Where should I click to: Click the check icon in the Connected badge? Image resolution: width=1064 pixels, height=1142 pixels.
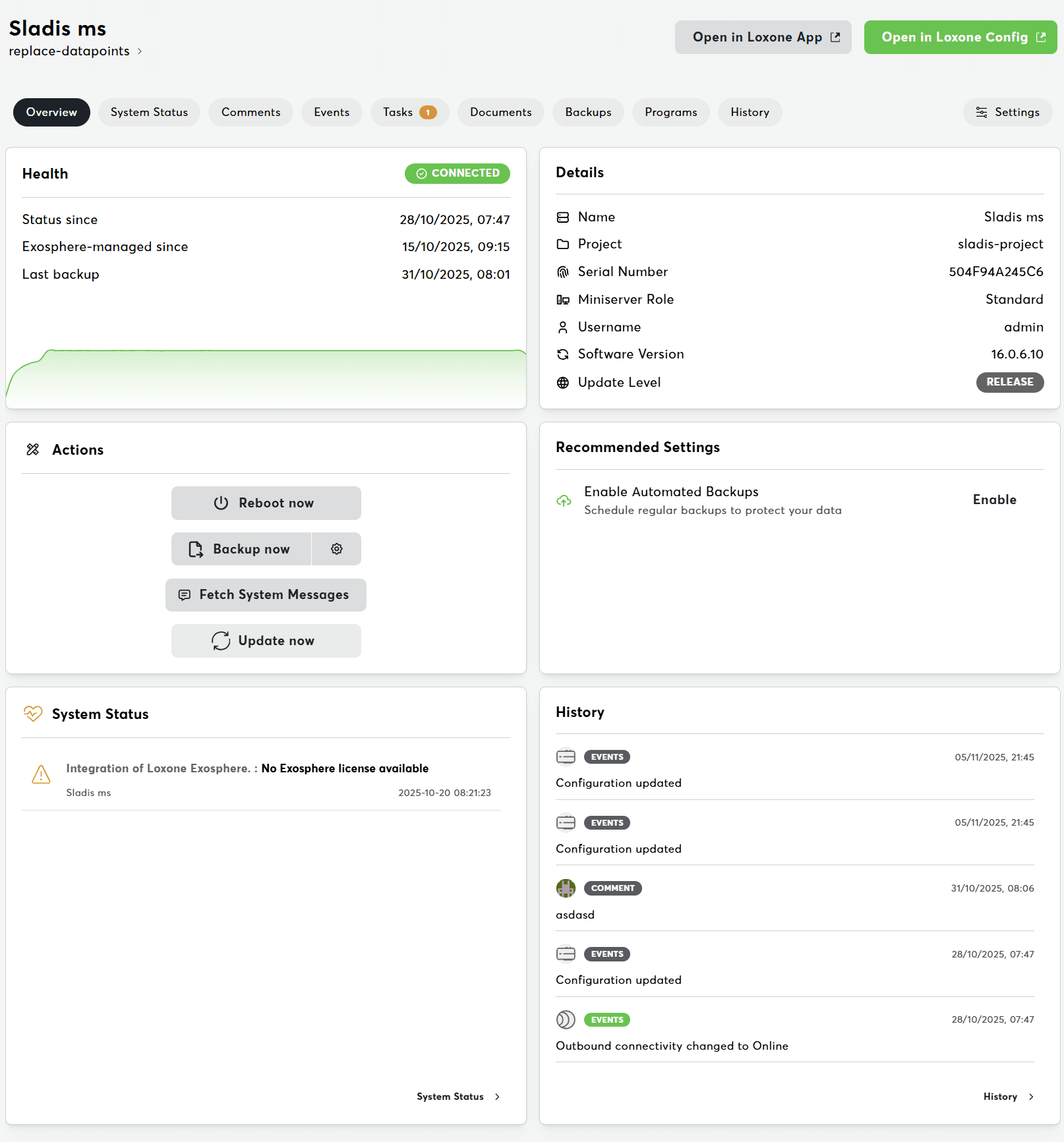pyautogui.click(x=421, y=174)
